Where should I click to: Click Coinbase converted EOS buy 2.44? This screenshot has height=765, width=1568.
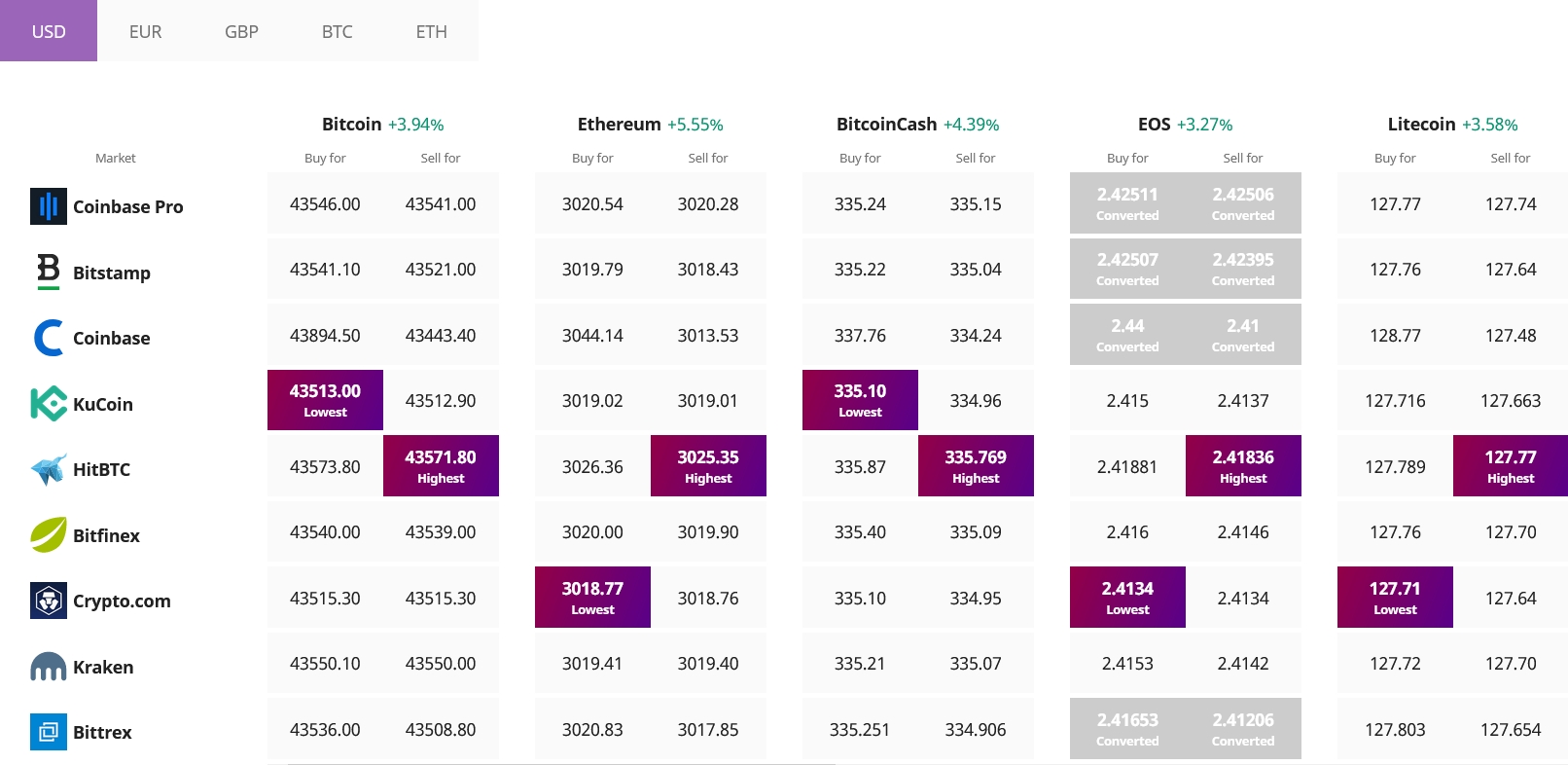(1127, 334)
